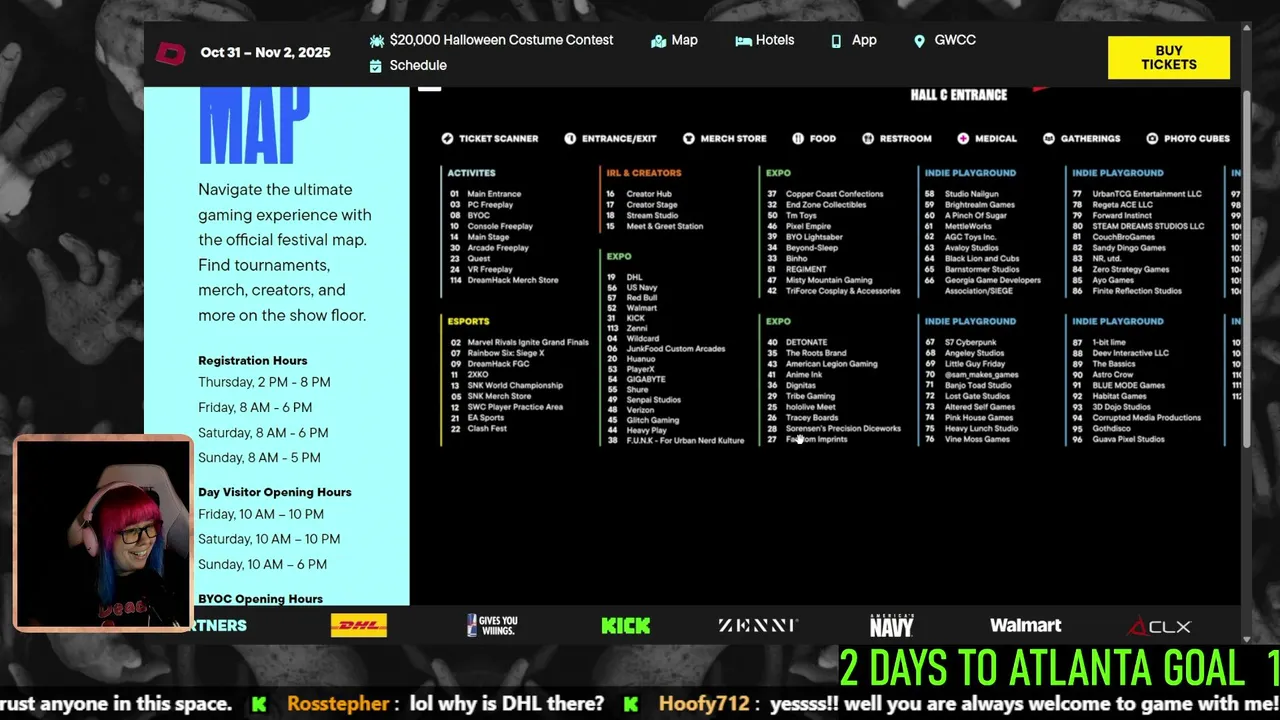Click the Halloween Costume Contest spider icon

click(x=377, y=41)
